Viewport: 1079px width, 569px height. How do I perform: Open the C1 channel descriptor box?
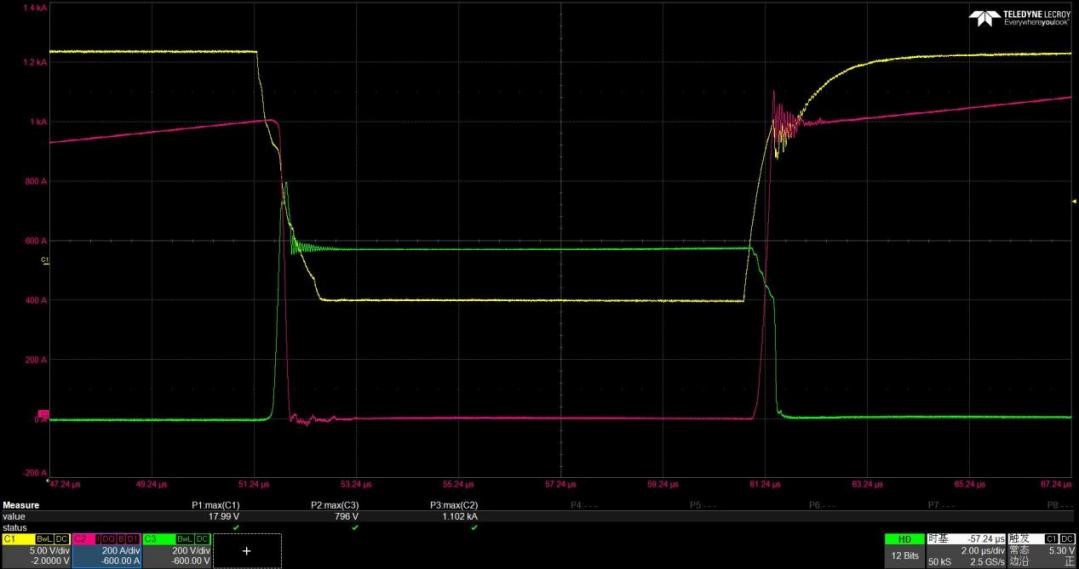pyautogui.click(x=35, y=550)
